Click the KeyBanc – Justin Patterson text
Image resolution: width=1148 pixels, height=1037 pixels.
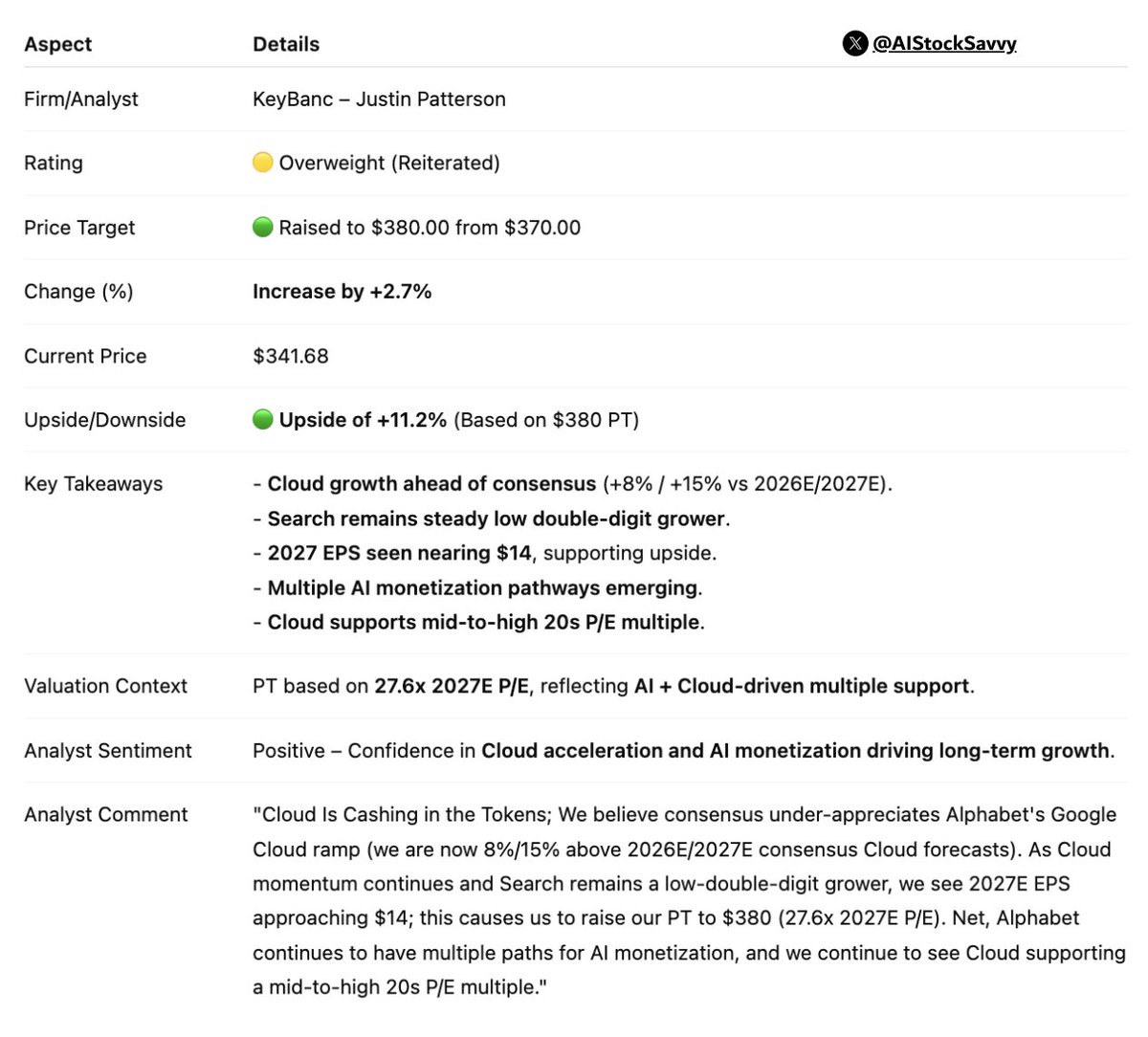click(x=379, y=99)
